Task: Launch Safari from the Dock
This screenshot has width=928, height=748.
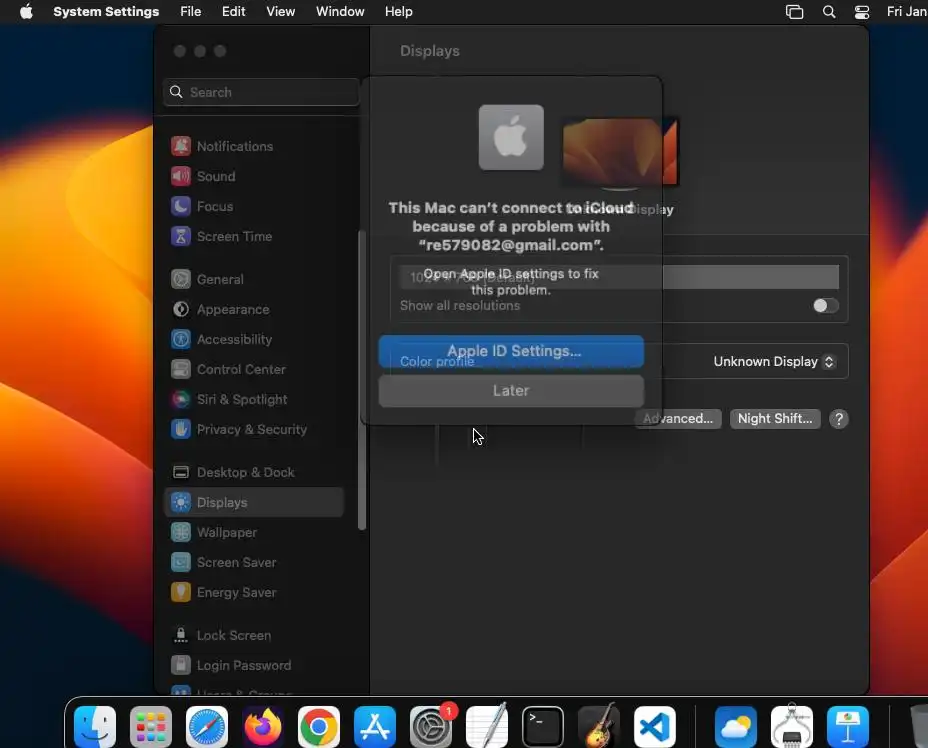Action: pyautogui.click(x=207, y=726)
